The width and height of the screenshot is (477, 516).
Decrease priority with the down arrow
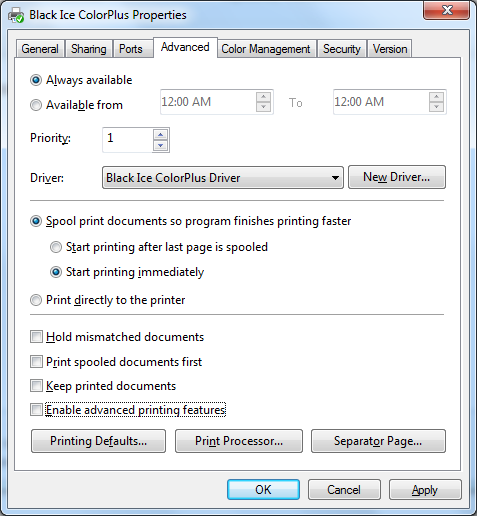point(161,145)
